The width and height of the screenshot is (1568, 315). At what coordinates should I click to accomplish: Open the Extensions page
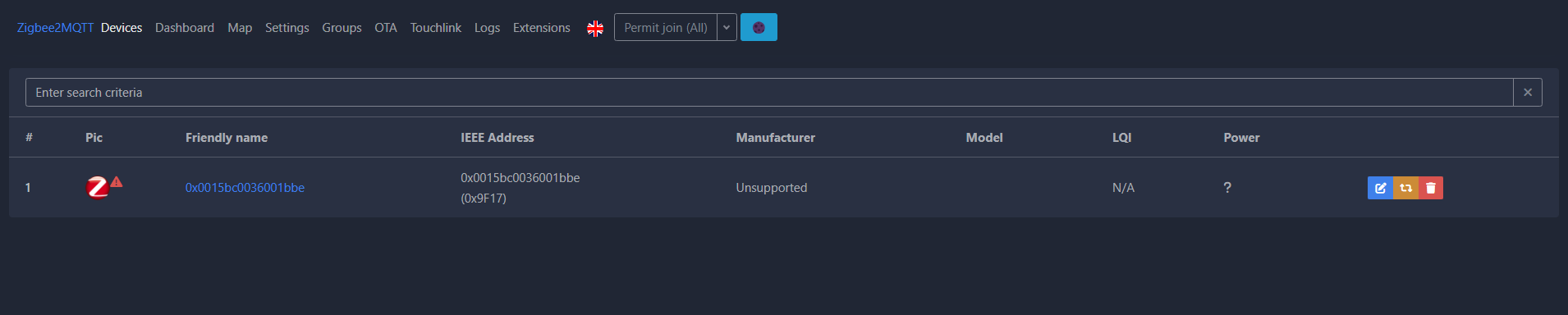(x=542, y=28)
